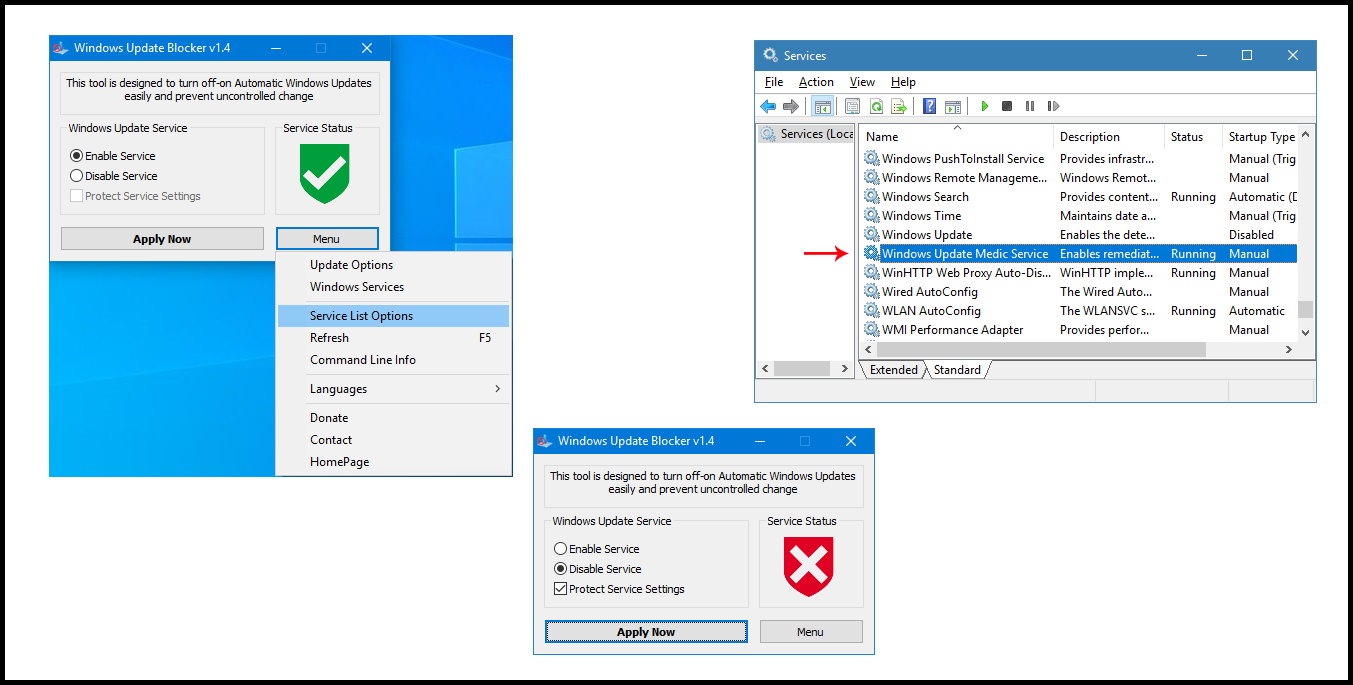Screen dimensions: 1353x685
Task: Open the File menu in Services
Action: coord(774,82)
